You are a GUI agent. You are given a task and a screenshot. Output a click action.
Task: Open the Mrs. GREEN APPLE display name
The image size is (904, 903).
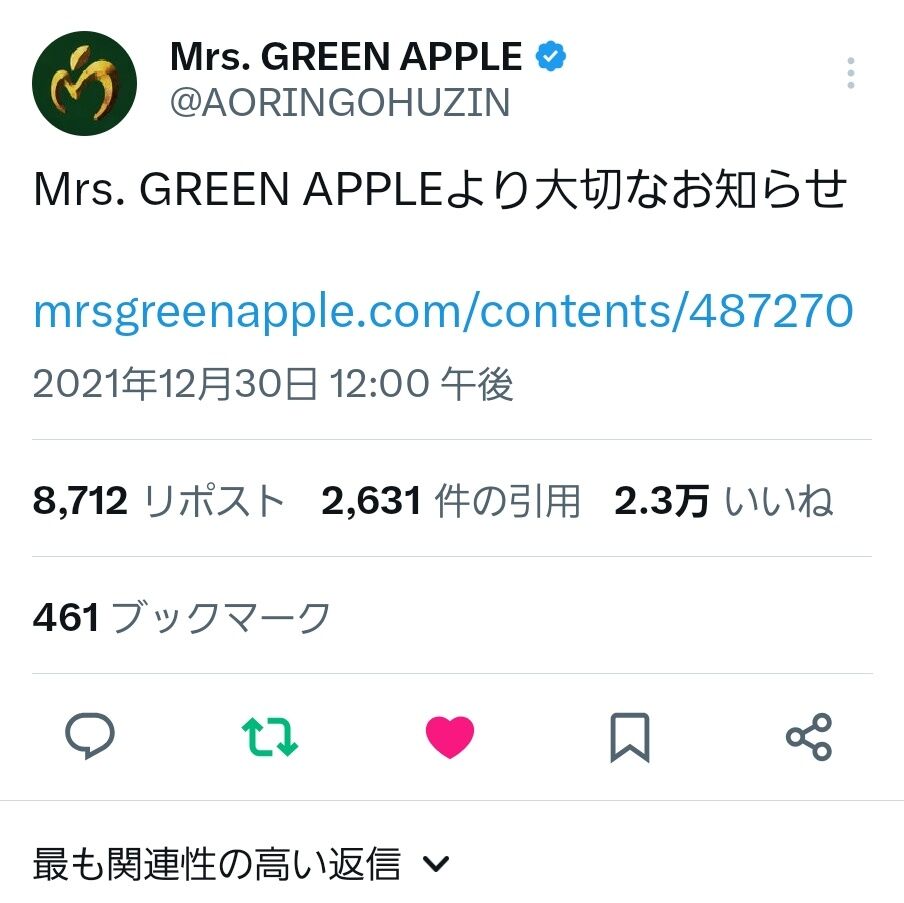point(346,57)
